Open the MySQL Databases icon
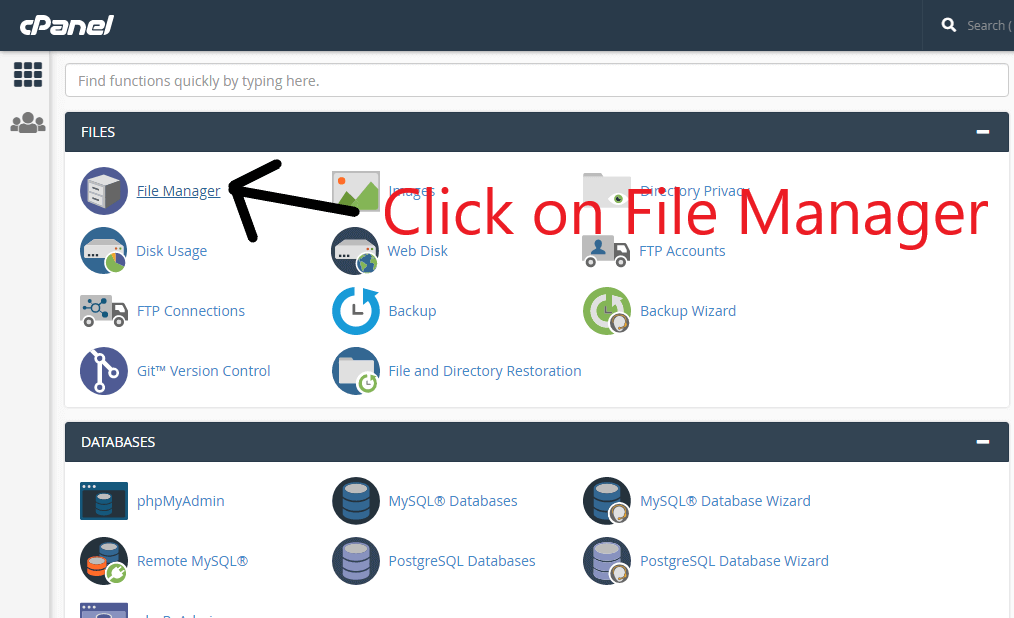This screenshot has width=1014, height=618. pyautogui.click(x=356, y=501)
